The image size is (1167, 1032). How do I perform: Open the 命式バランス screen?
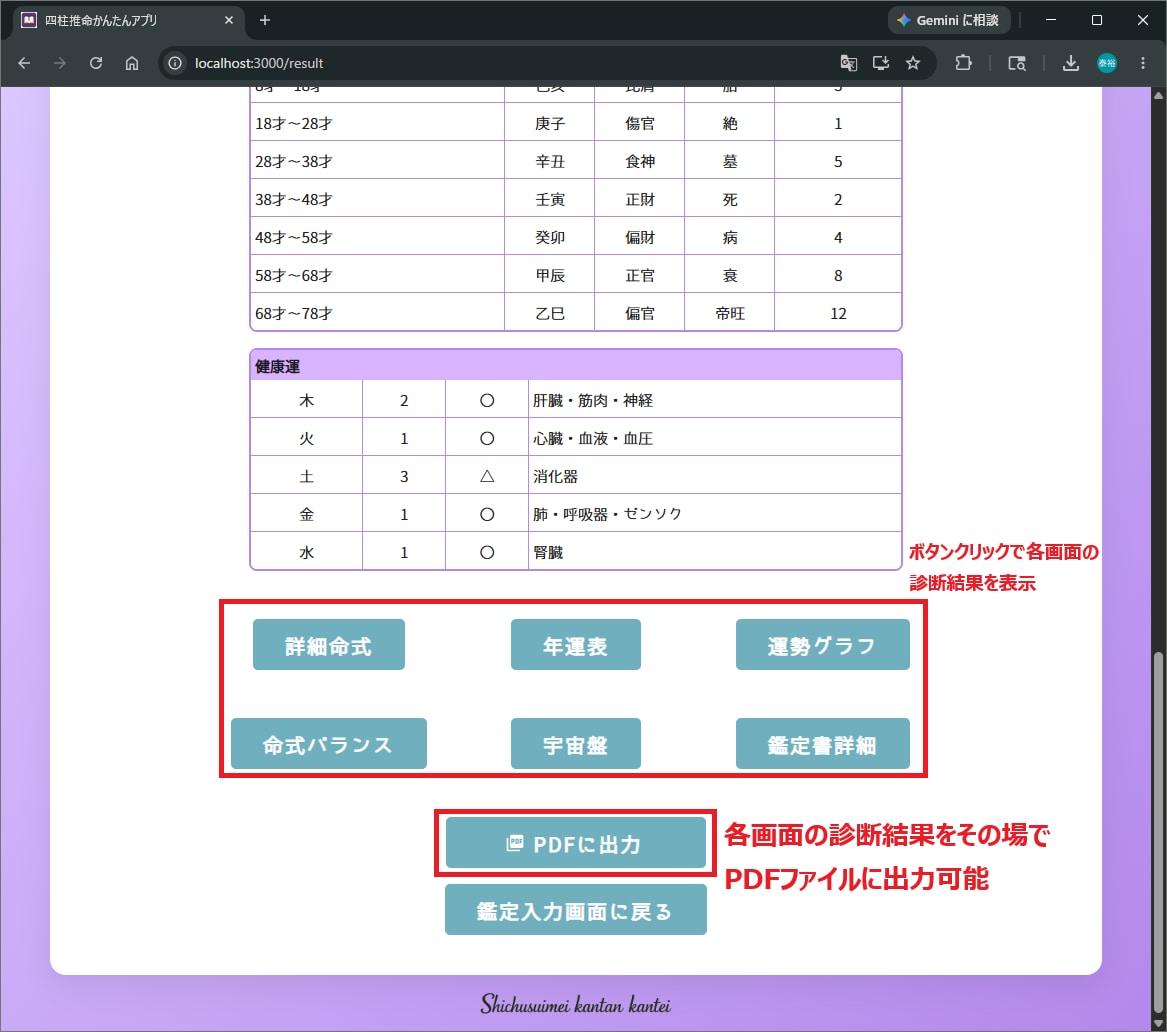tap(329, 744)
